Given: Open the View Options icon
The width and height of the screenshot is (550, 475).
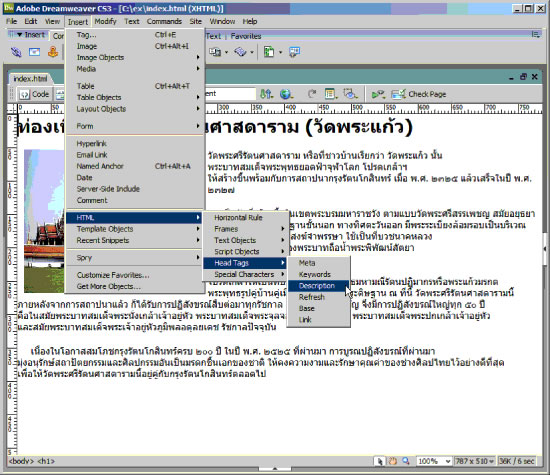Looking at the screenshot, I should (x=330, y=94).
